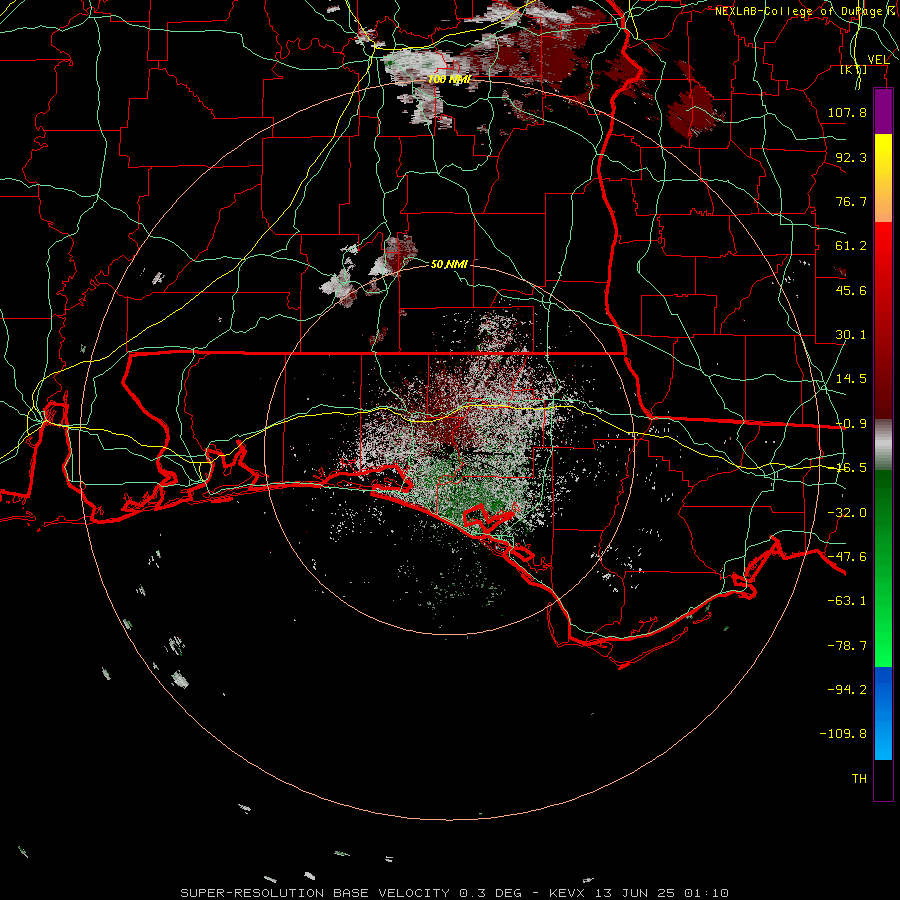Select the -32.0 legend value
Screen dimensions: 900x900
(x=847, y=513)
